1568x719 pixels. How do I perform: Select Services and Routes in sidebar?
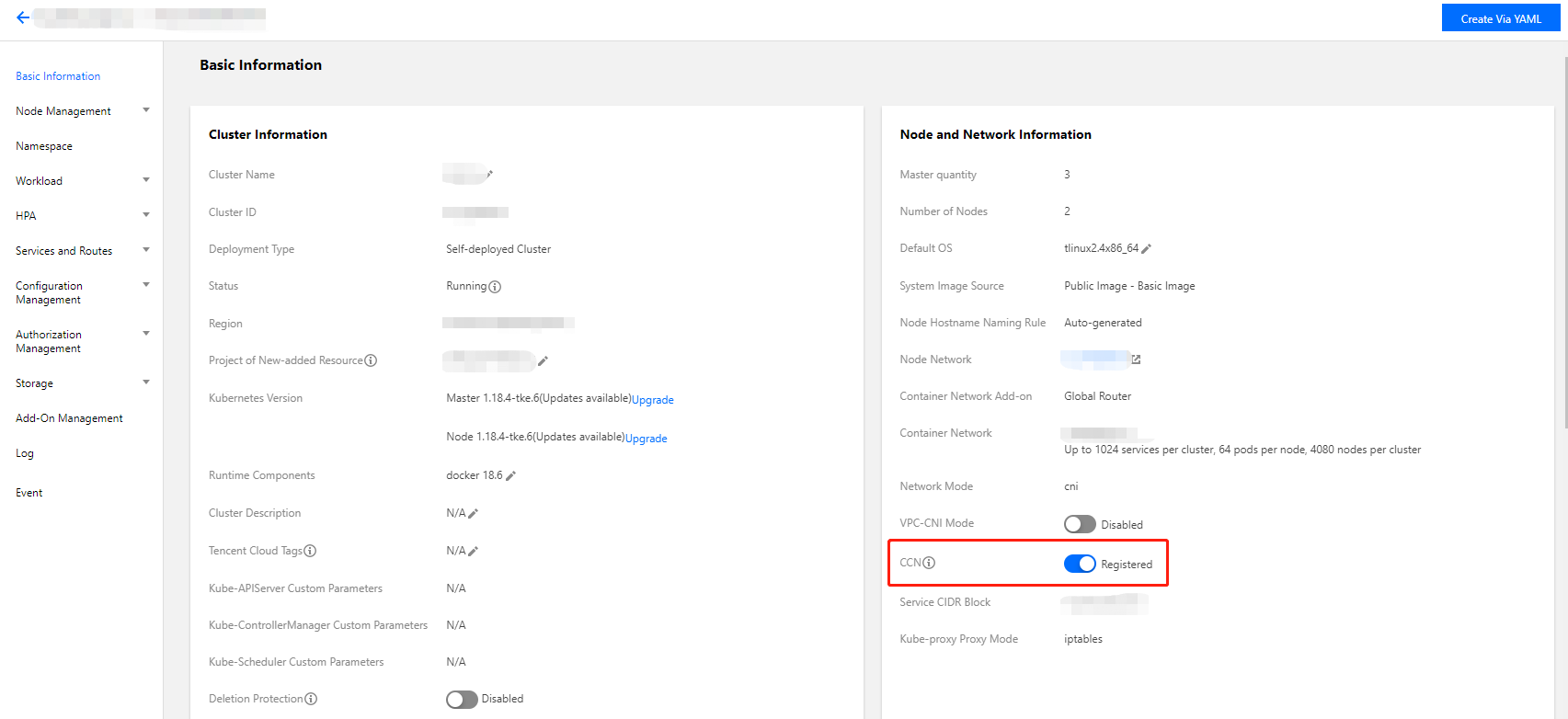(64, 251)
